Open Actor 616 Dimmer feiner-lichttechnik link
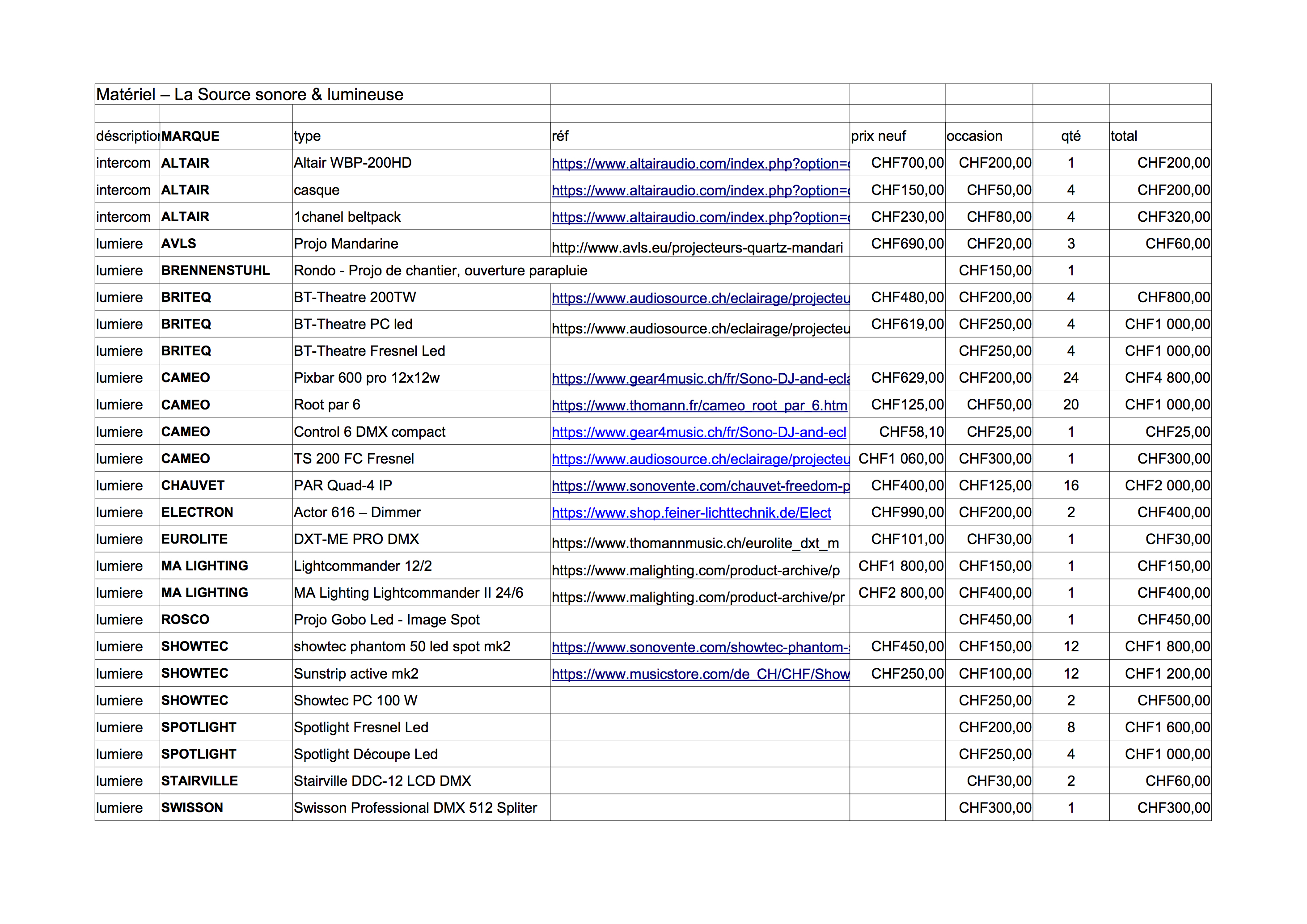The height and width of the screenshot is (924, 1307). [691, 513]
